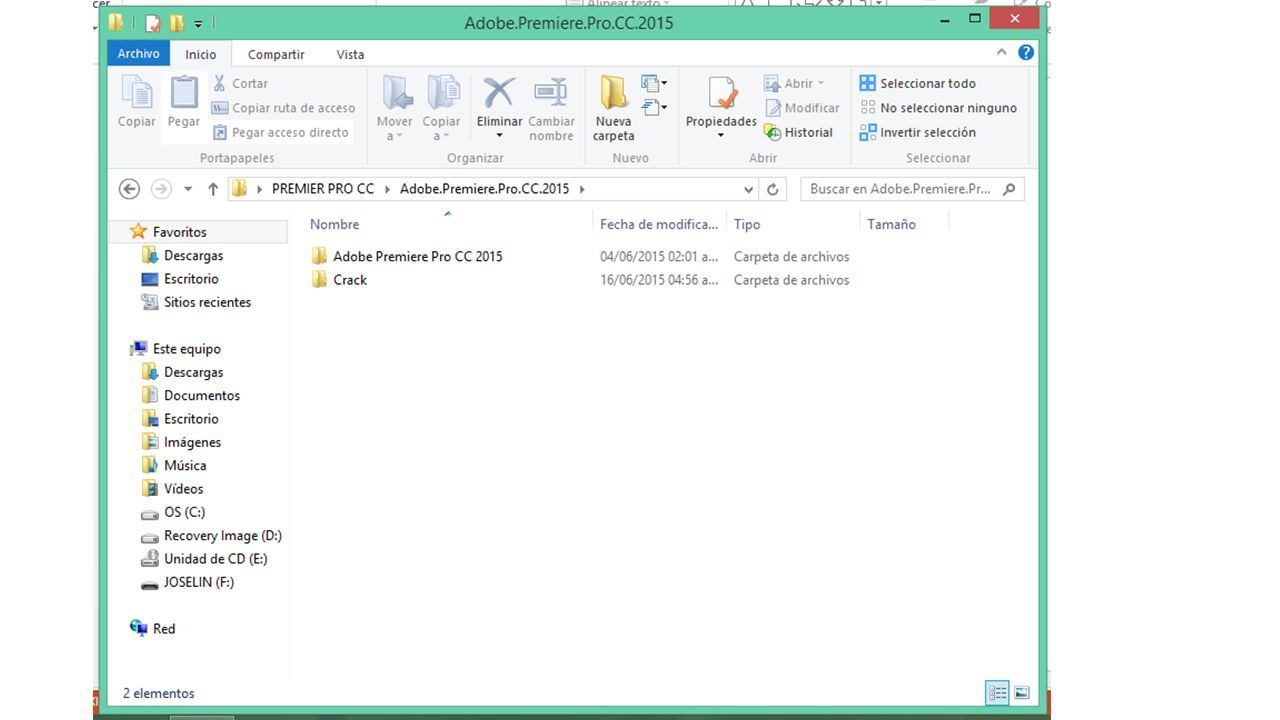
Task: Collapse the ribbon with chevron
Action: pos(1001,52)
